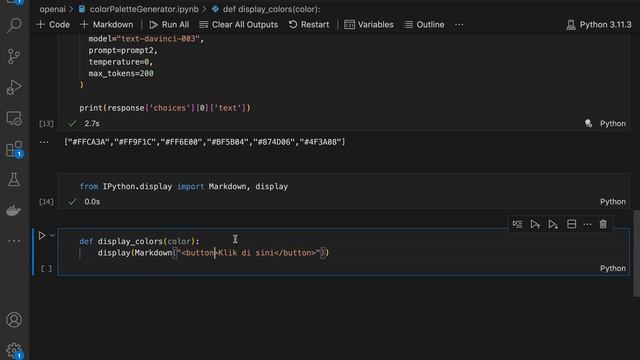Change language mode of cell 13
The height and width of the screenshot is (360, 640).
[x=613, y=123]
